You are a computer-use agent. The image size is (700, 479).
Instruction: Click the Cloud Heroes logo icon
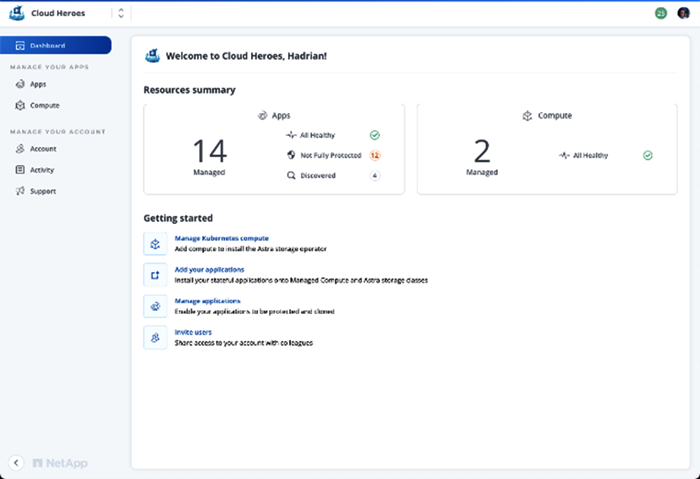click(17, 14)
